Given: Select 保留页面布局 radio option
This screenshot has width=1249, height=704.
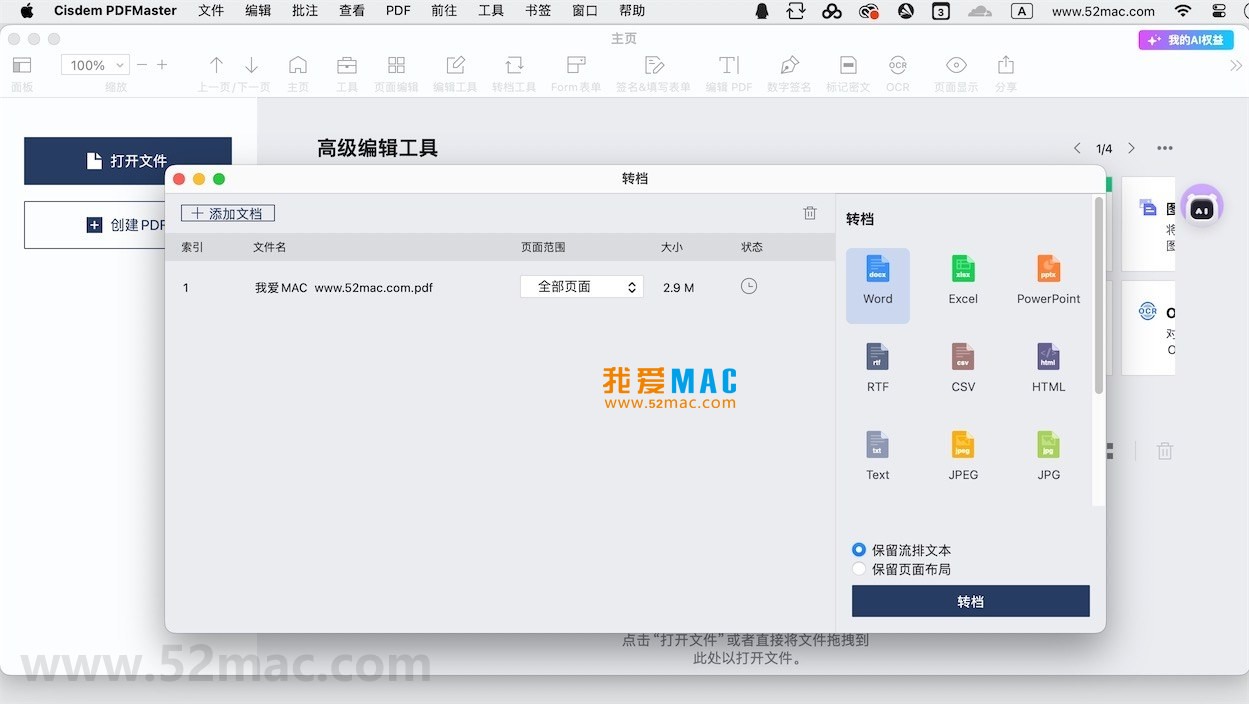Looking at the screenshot, I should pos(859,569).
